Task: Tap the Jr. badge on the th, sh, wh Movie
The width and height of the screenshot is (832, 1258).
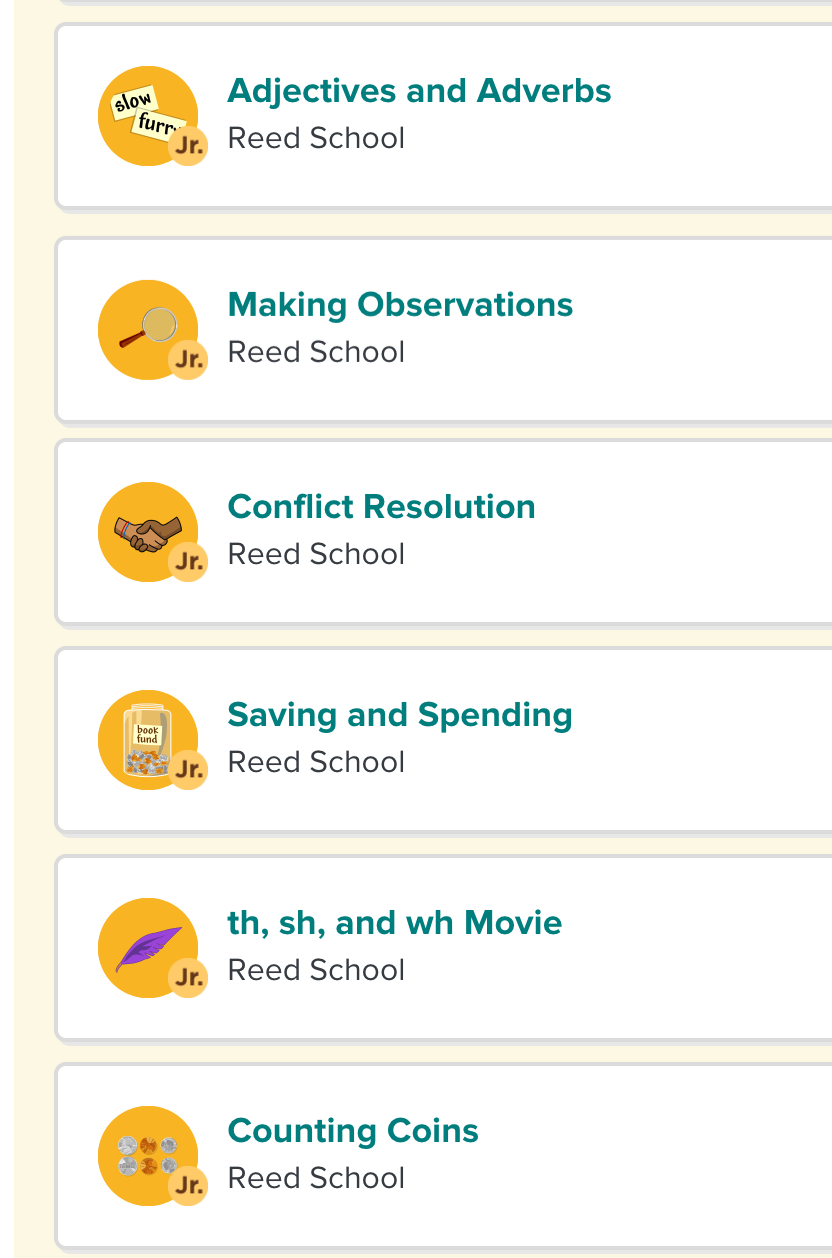Action: [188, 978]
